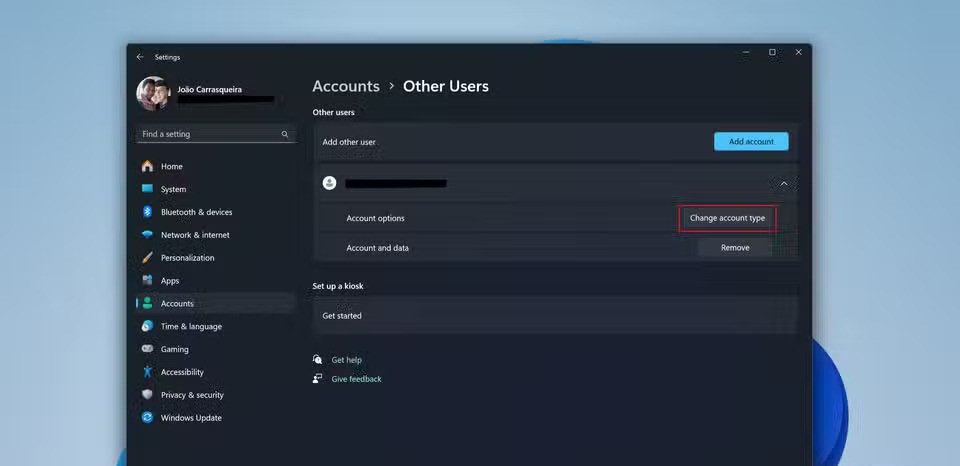Open the Accessibility icon
The width and height of the screenshot is (960, 466).
(x=148, y=372)
